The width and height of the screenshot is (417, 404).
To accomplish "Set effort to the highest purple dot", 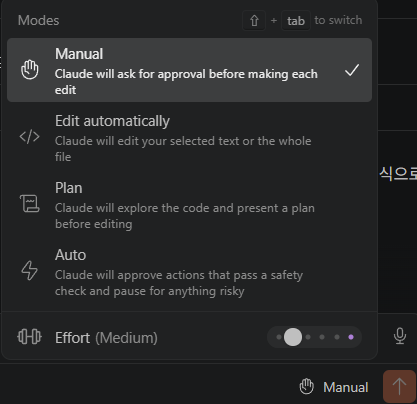I will (x=351, y=337).
